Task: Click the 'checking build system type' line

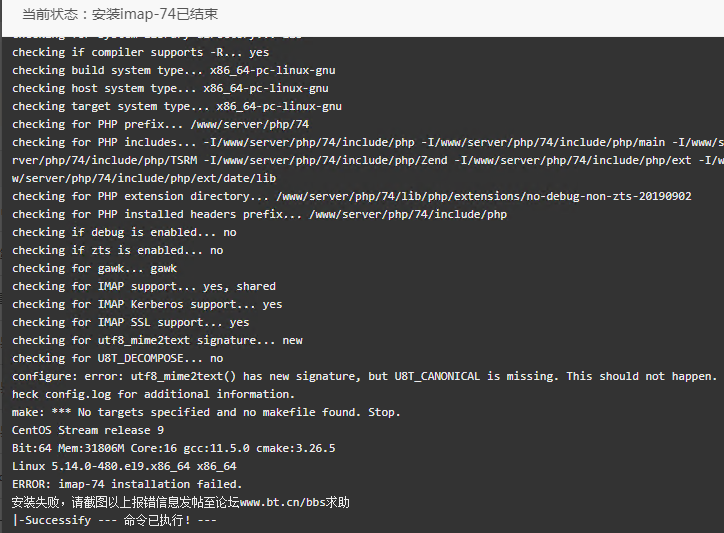Action: (x=174, y=70)
